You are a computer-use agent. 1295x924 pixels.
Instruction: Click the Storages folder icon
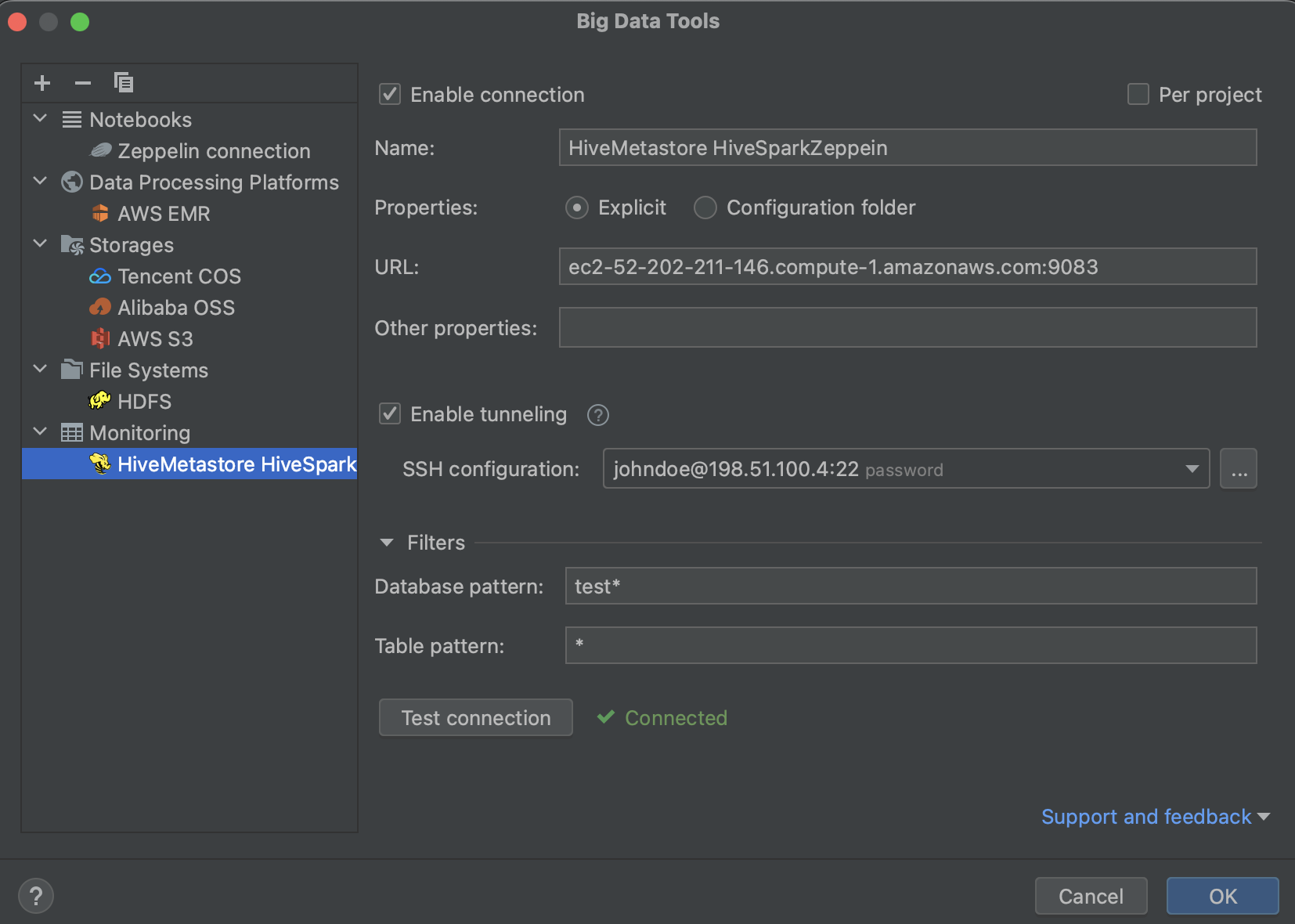coord(72,245)
